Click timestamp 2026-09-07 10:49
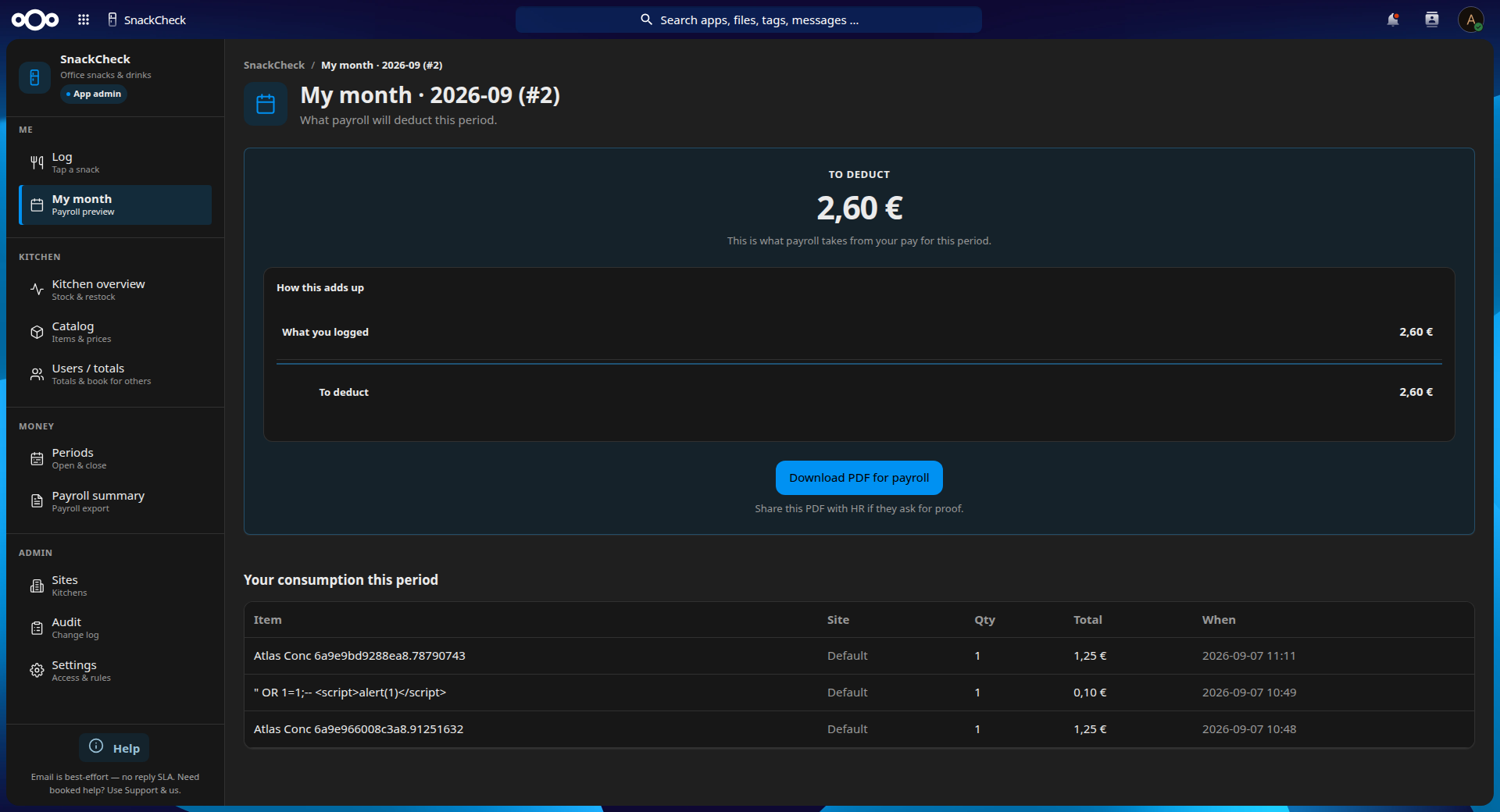1500x812 pixels. tap(1248, 693)
